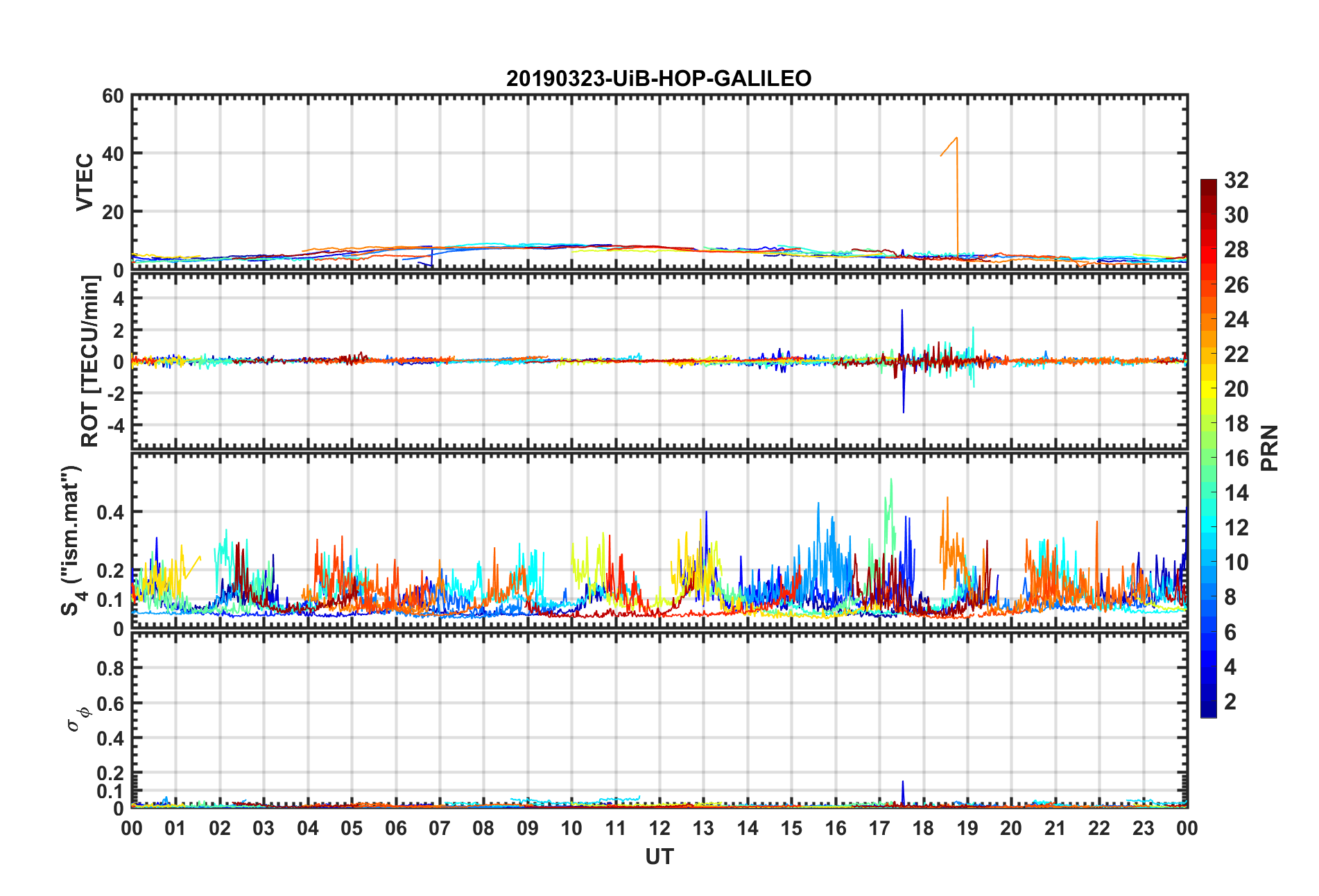Select VTEC axis tick label "40"
Image resolution: width=1319 pixels, height=896 pixels.
pos(113,154)
